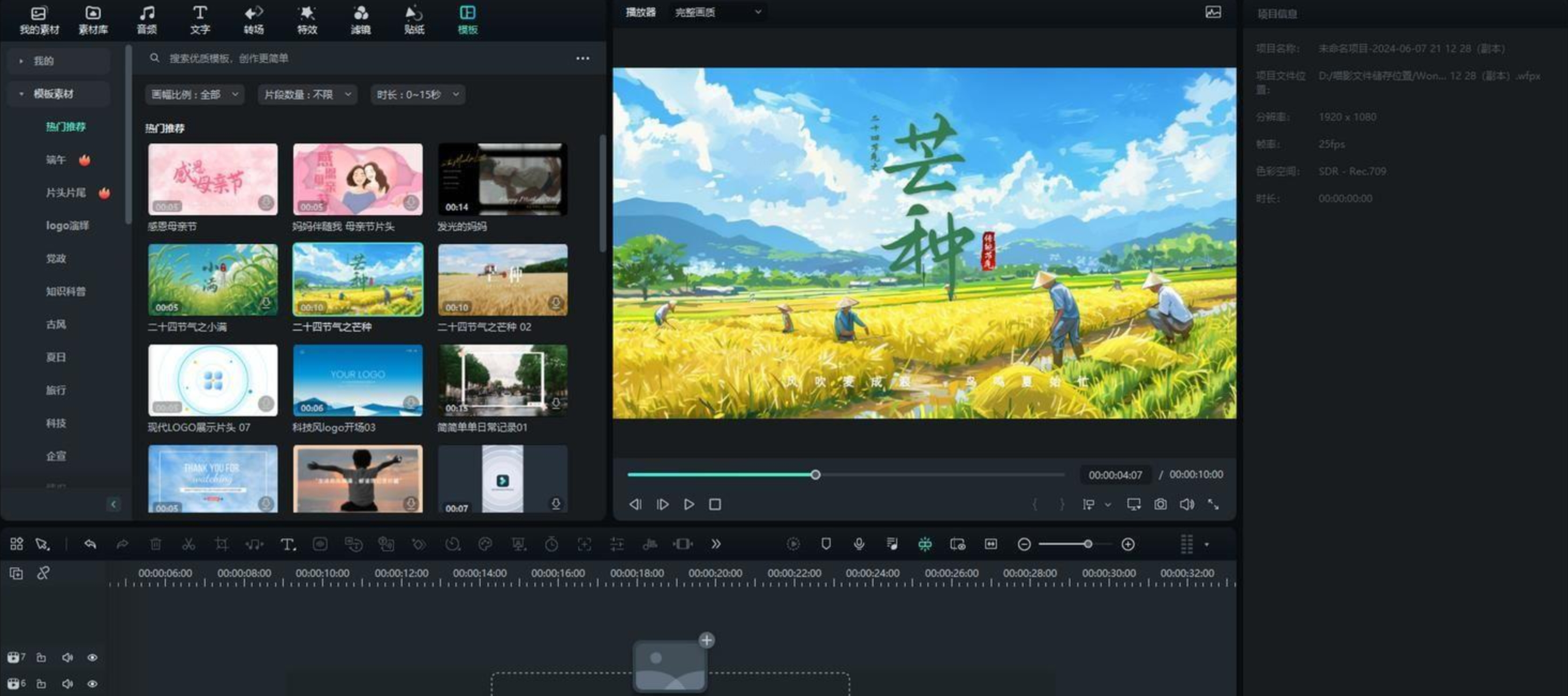1568x696 pixels.
Task: Toggle the lock on track 7
Action: pyautogui.click(x=41, y=657)
